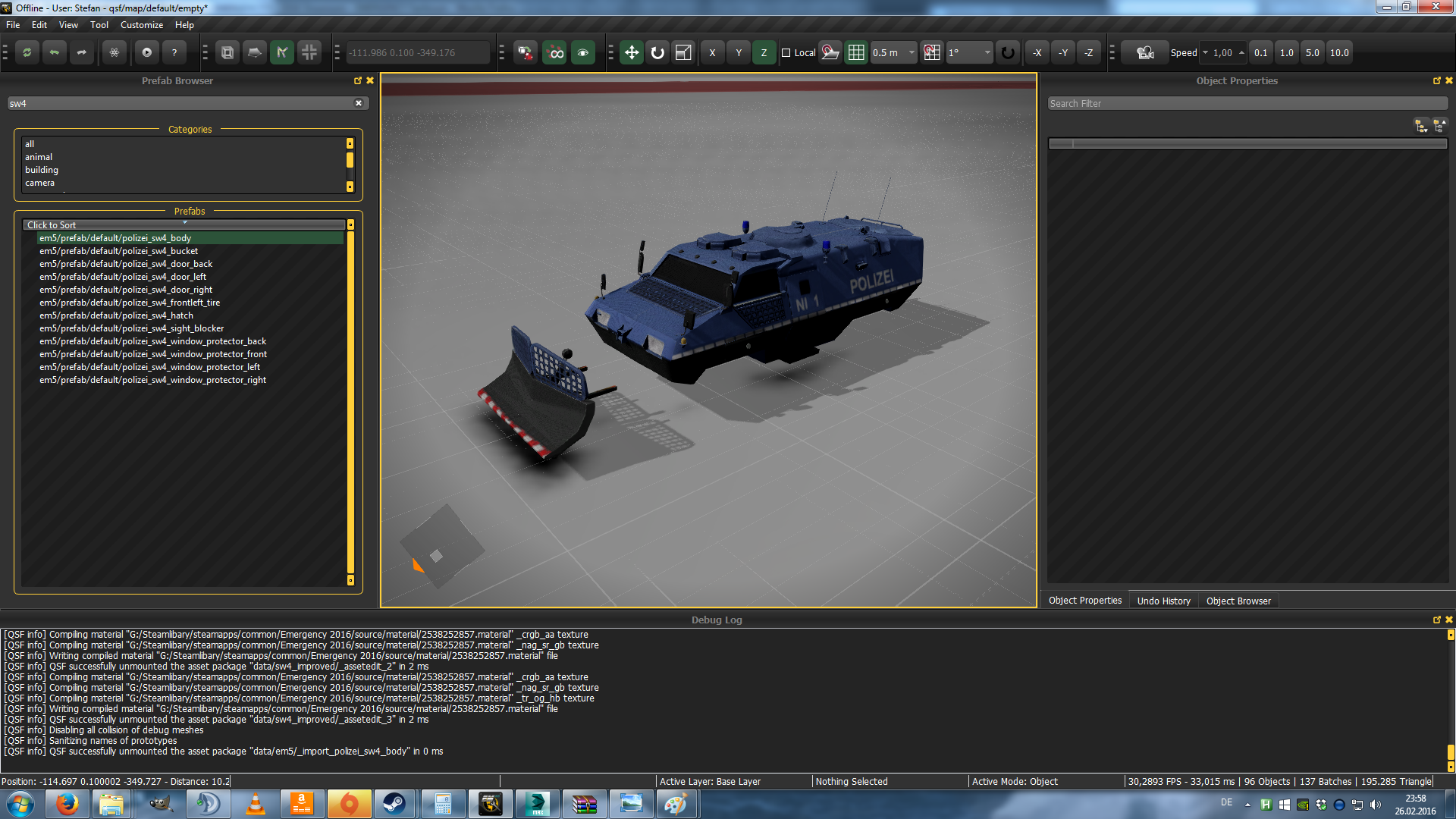
Task: Set camera speed to 0.1
Action: (1260, 52)
